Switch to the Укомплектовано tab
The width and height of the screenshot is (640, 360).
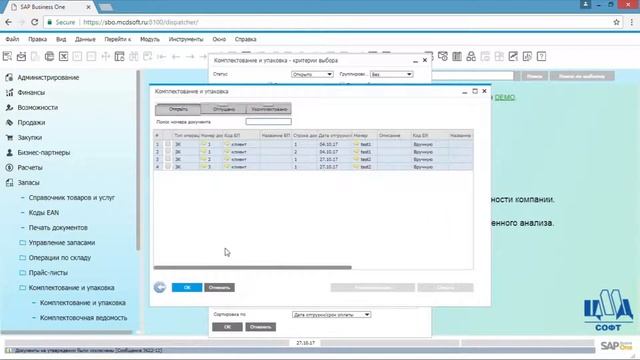[269, 109]
